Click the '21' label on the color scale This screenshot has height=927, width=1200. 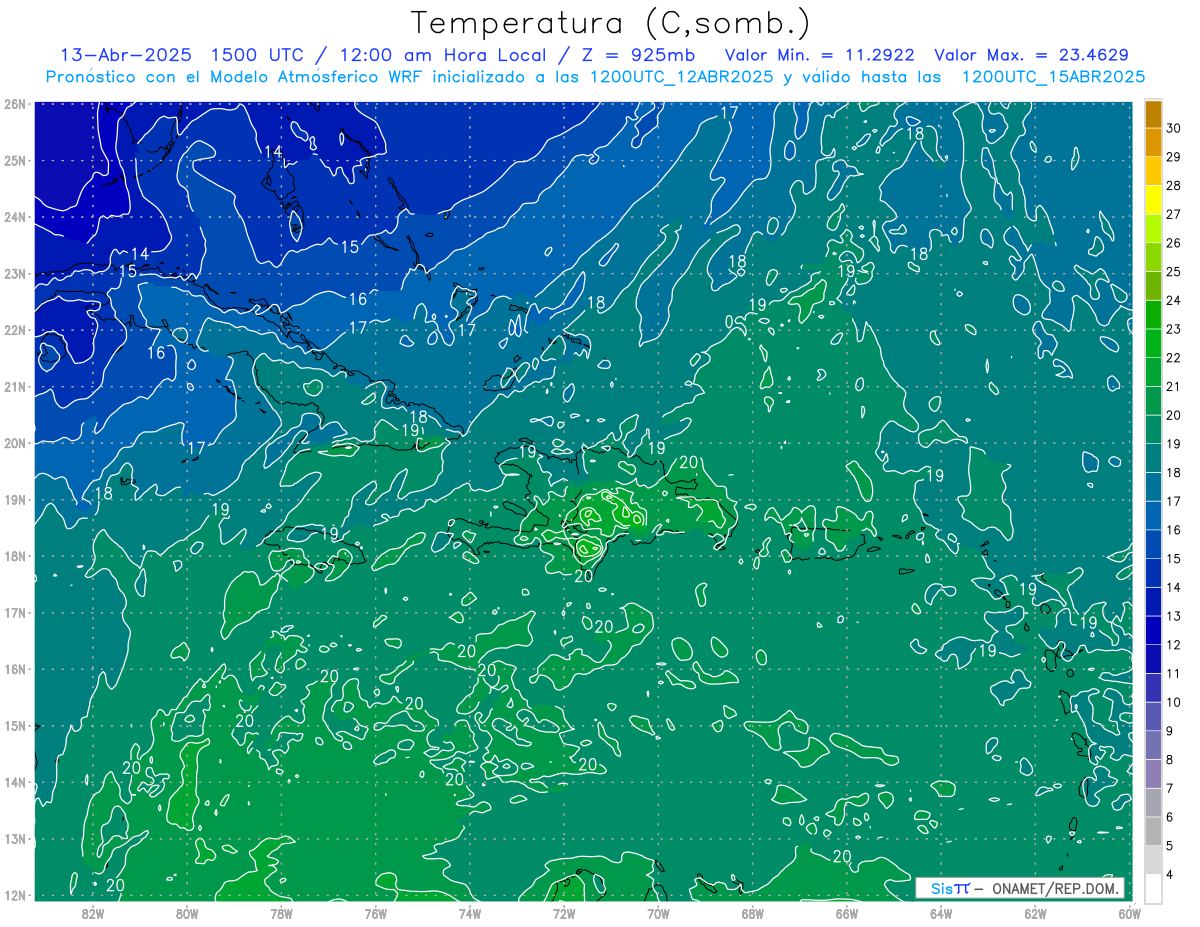coord(1174,386)
